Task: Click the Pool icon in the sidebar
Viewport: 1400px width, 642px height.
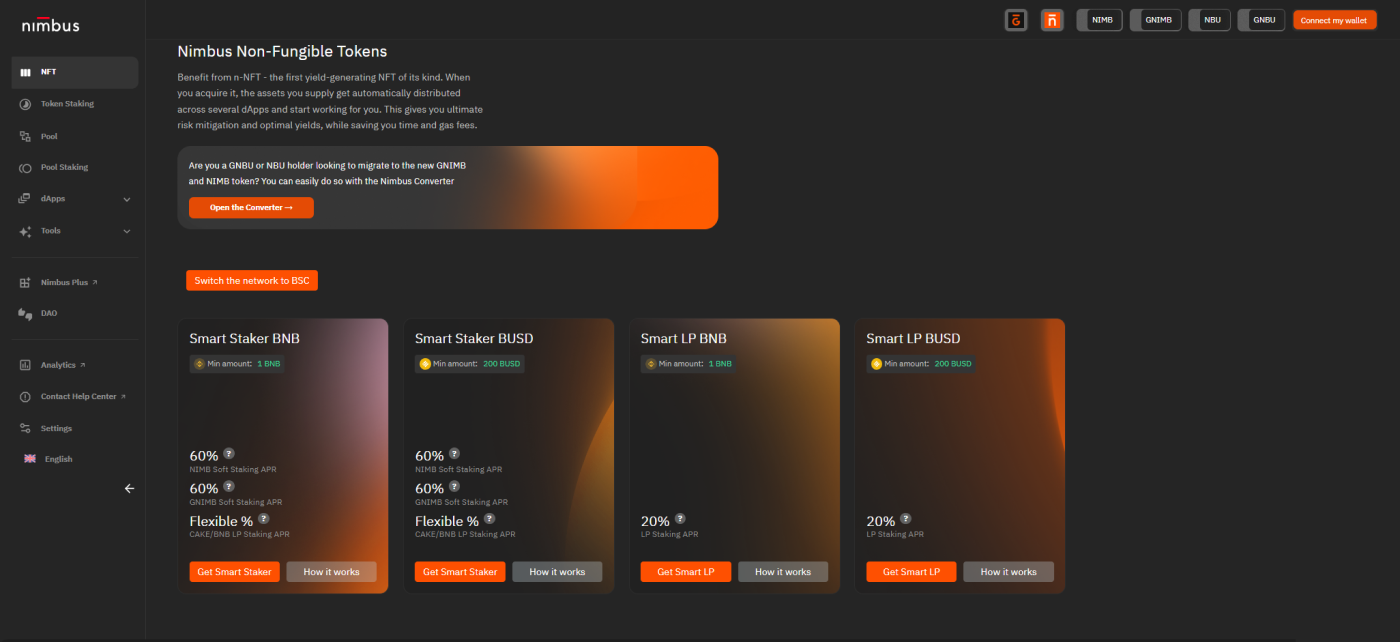Action: (x=24, y=135)
